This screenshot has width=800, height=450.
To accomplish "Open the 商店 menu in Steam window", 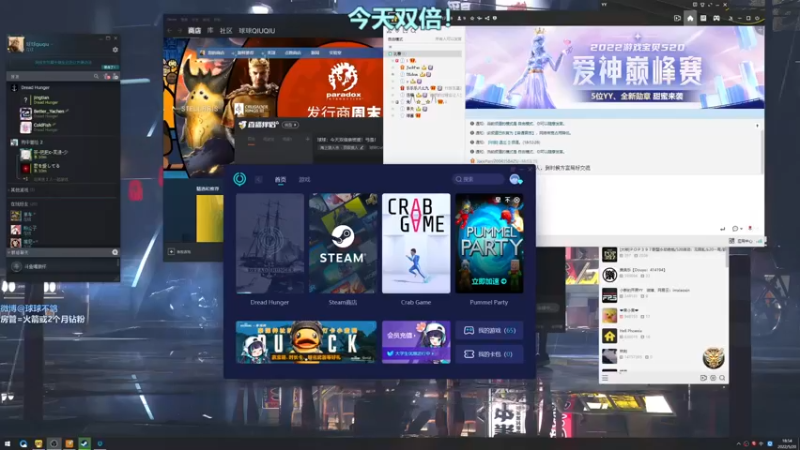I will (194, 31).
